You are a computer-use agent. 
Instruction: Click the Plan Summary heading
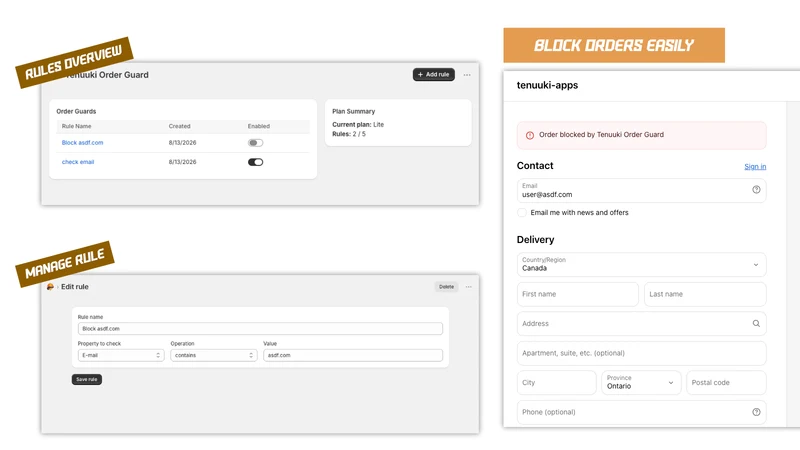point(354,111)
